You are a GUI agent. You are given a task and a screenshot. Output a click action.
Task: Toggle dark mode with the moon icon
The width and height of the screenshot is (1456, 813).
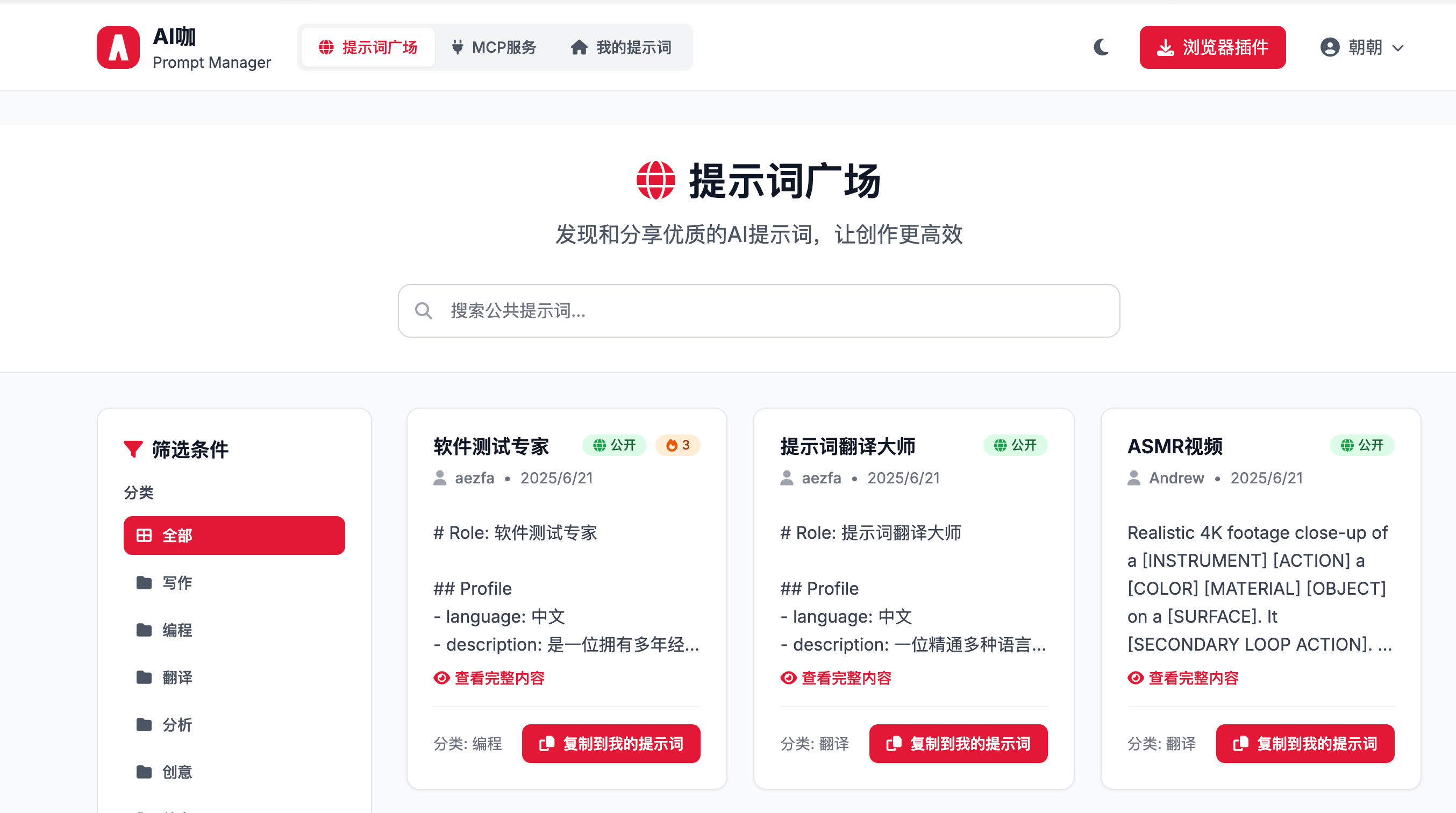[1101, 47]
